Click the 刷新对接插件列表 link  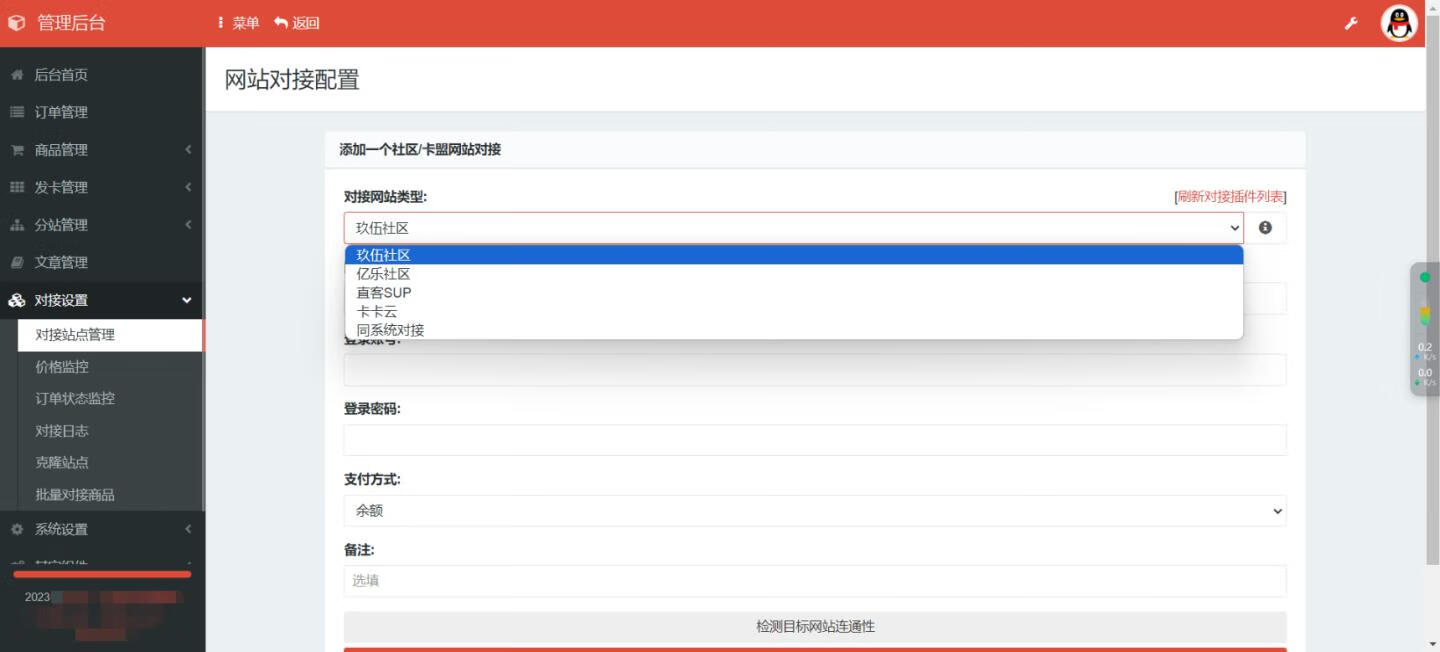[1230, 197]
